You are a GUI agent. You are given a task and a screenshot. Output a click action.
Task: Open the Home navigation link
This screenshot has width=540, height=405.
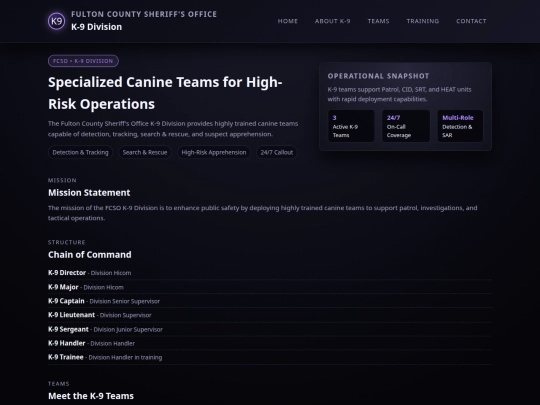pos(288,21)
